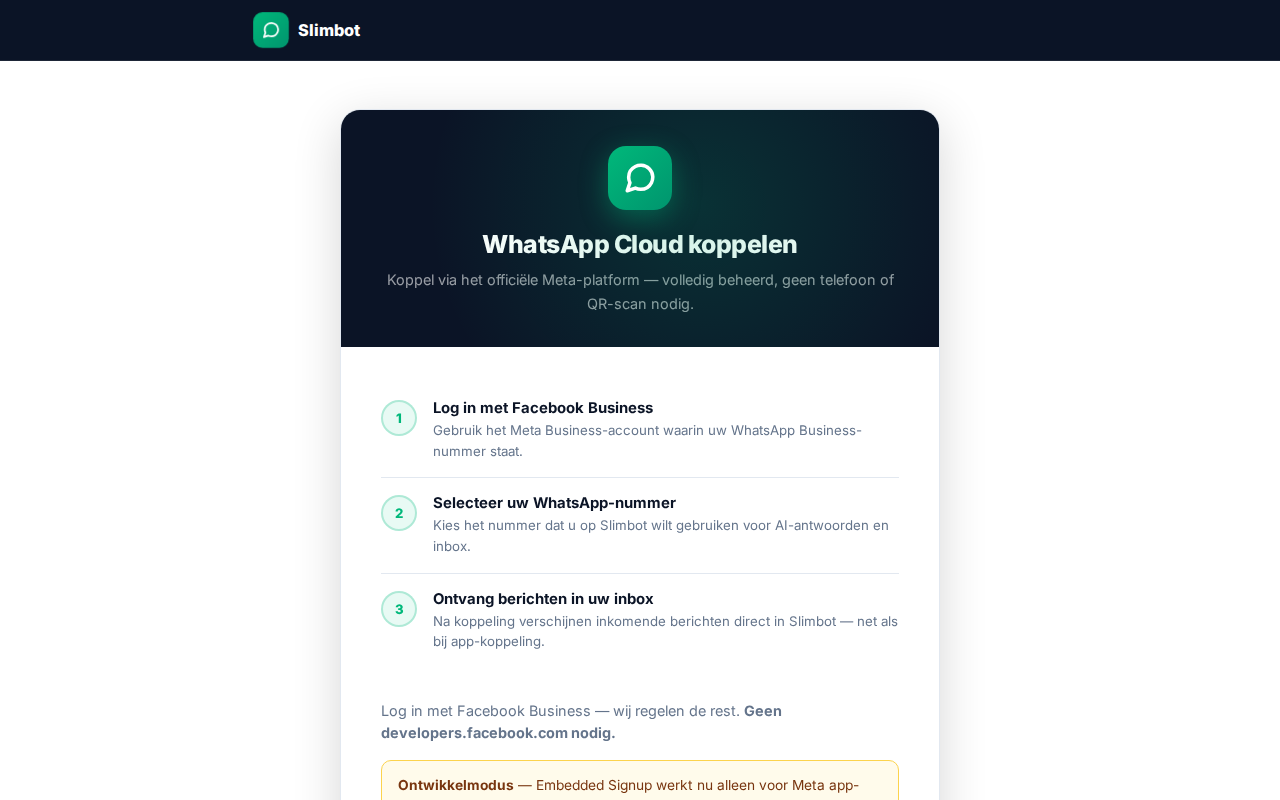Click bold text "Geen developers.facebook.com nodig."
The image size is (1280, 800).
coord(581,722)
